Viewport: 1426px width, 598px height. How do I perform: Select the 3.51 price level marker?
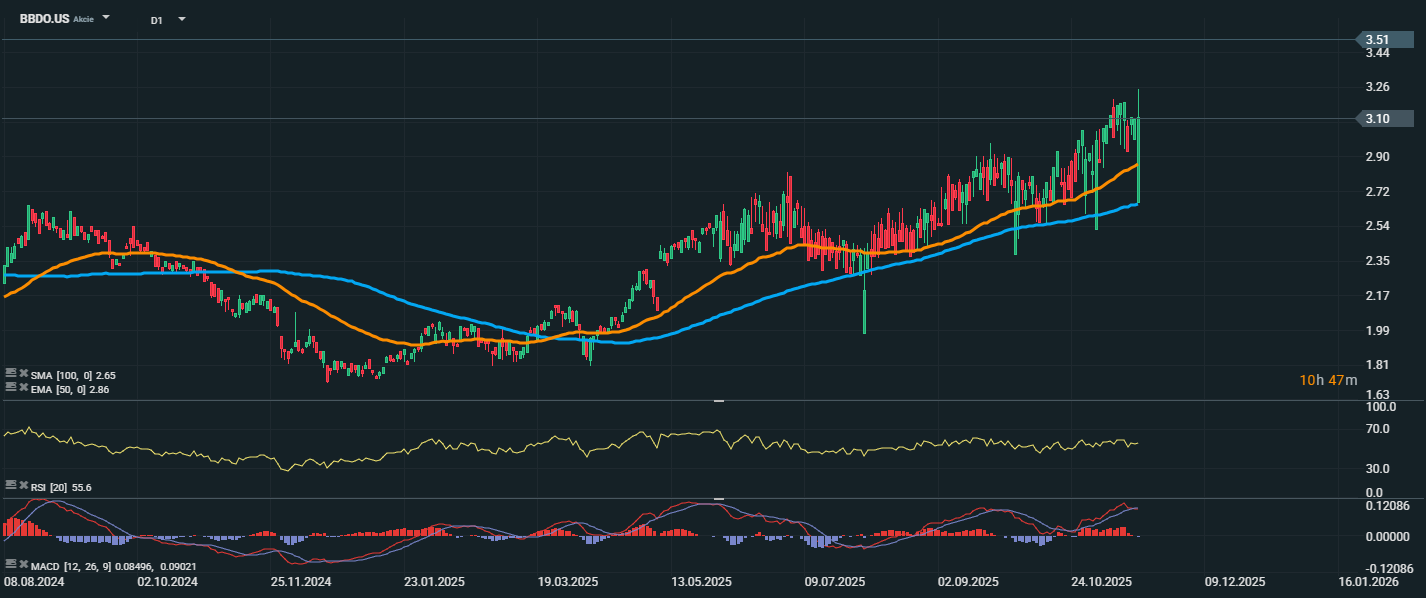tap(1376, 40)
